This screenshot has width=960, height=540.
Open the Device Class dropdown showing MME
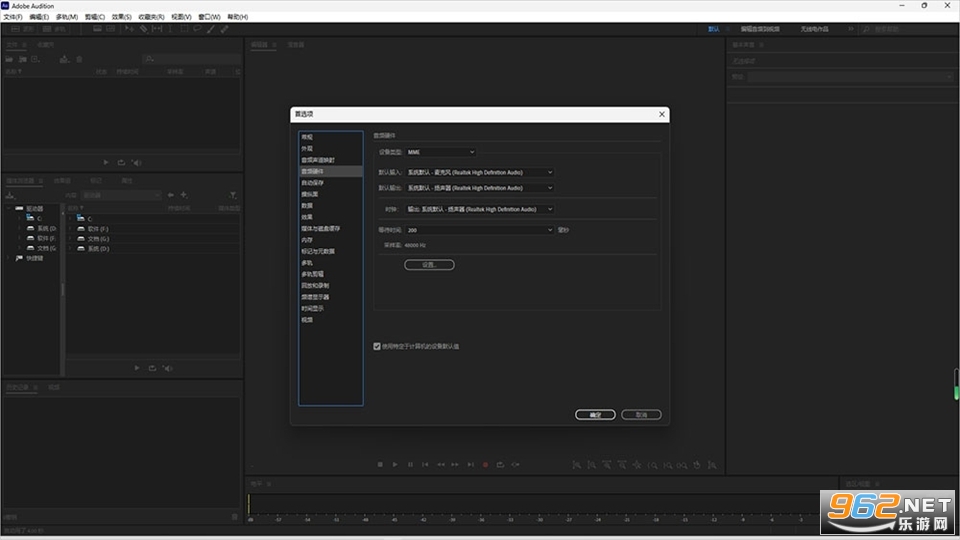tap(440, 152)
